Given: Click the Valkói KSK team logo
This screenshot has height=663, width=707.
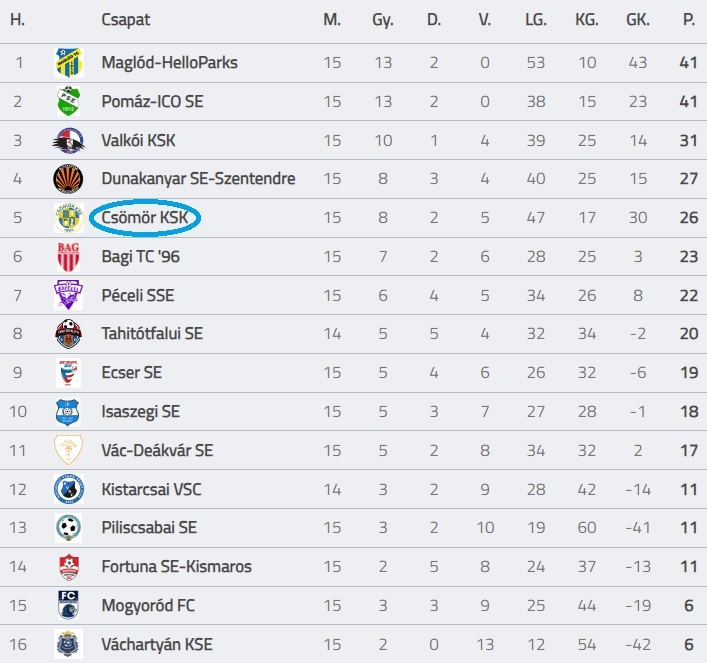Looking at the screenshot, I should click(x=68, y=141).
